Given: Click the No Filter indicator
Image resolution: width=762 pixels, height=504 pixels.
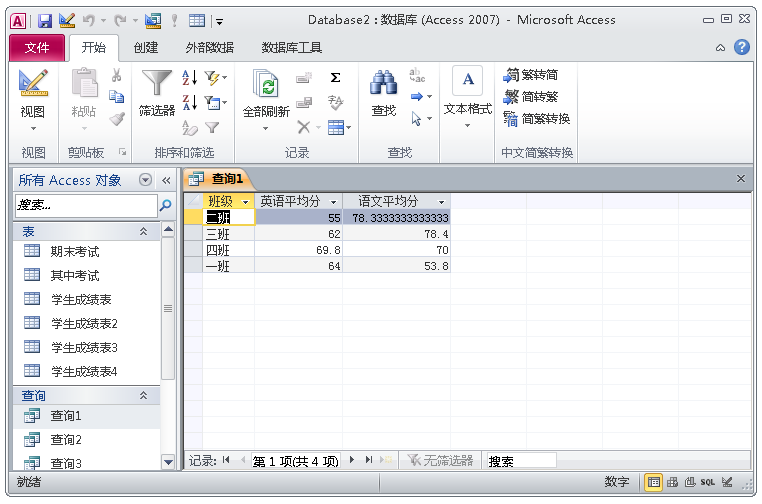Looking at the screenshot, I should click(x=440, y=460).
